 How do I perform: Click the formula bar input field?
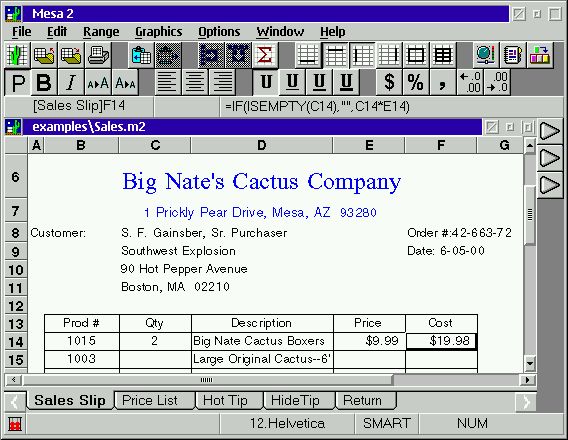click(x=390, y=106)
